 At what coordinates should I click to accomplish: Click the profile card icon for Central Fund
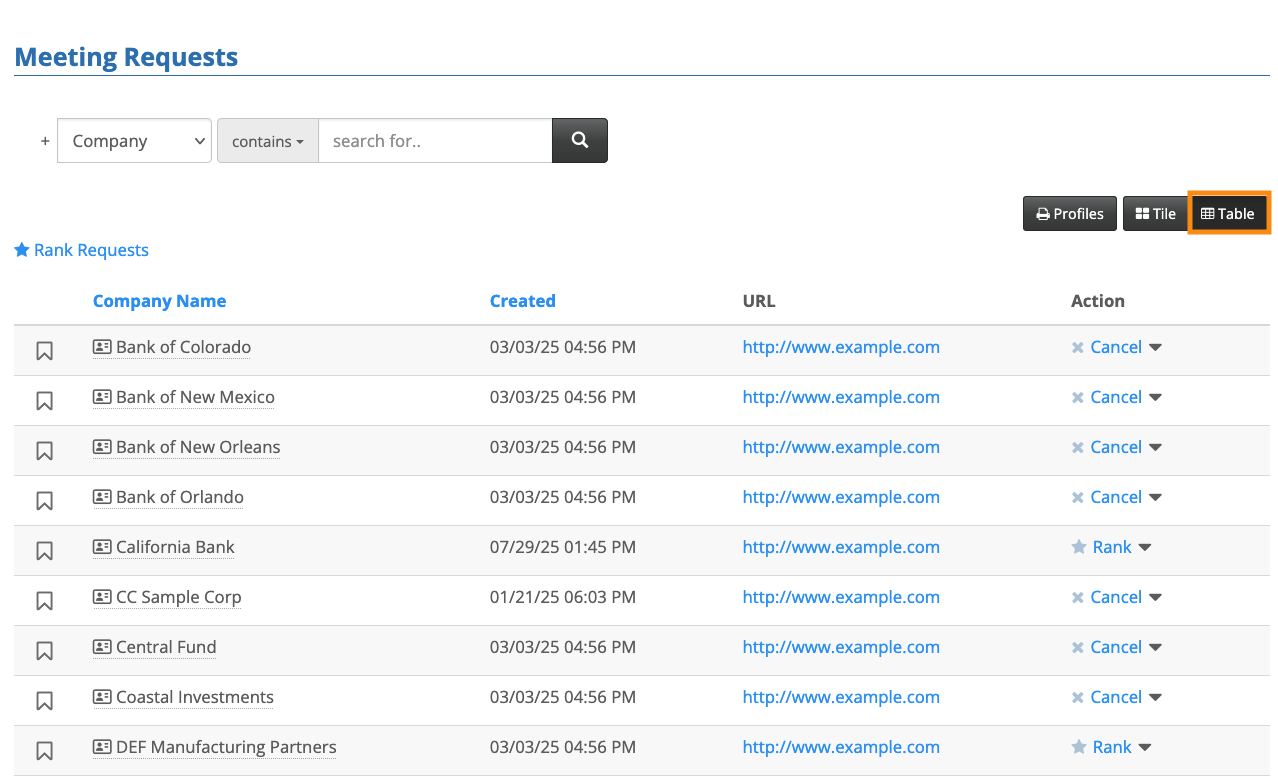[x=102, y=647]
